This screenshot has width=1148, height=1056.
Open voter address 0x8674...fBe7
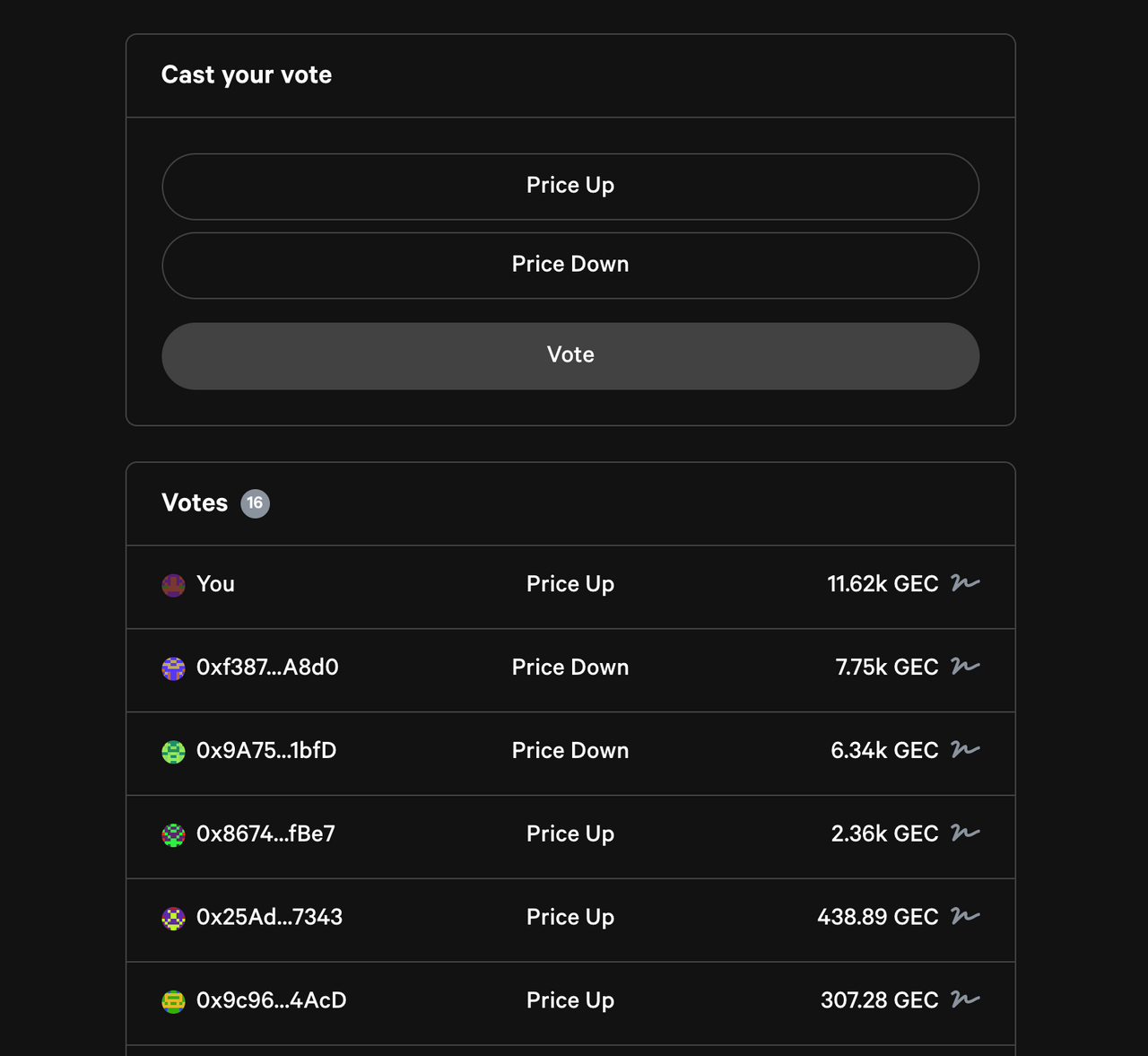point(265,834)
